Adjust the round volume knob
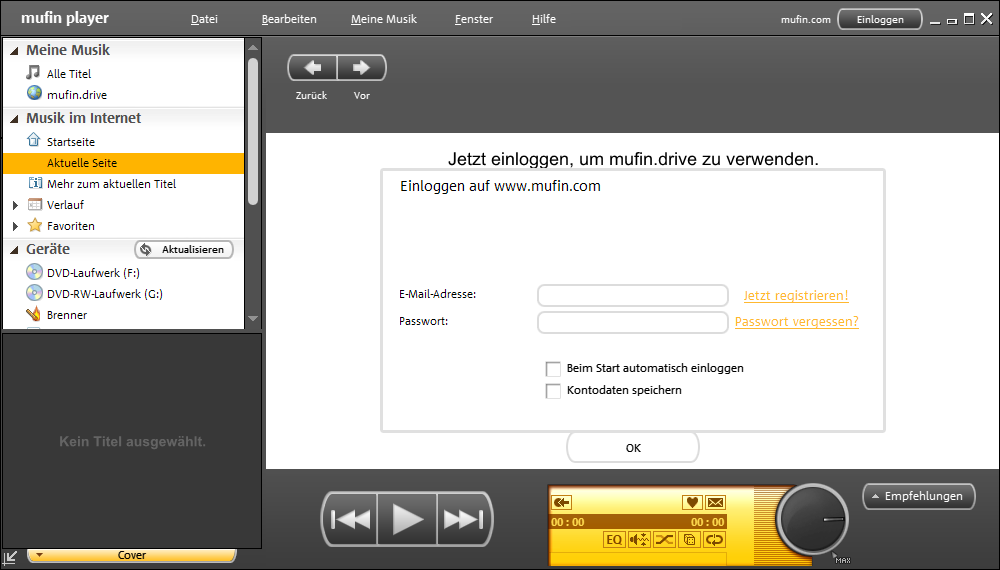Screen dimensions: 1000x570 pyautogui.click(x=811, y=519)
